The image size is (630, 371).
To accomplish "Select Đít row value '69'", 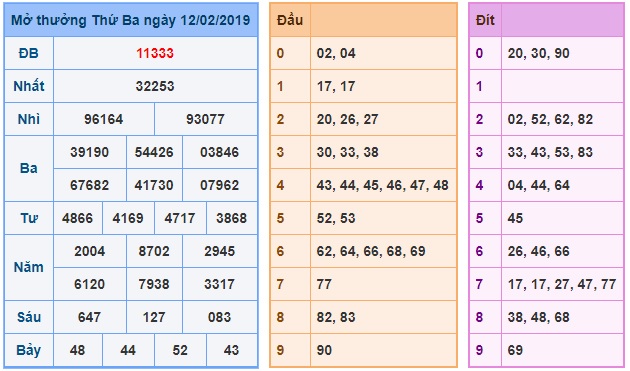I will 515,350.
